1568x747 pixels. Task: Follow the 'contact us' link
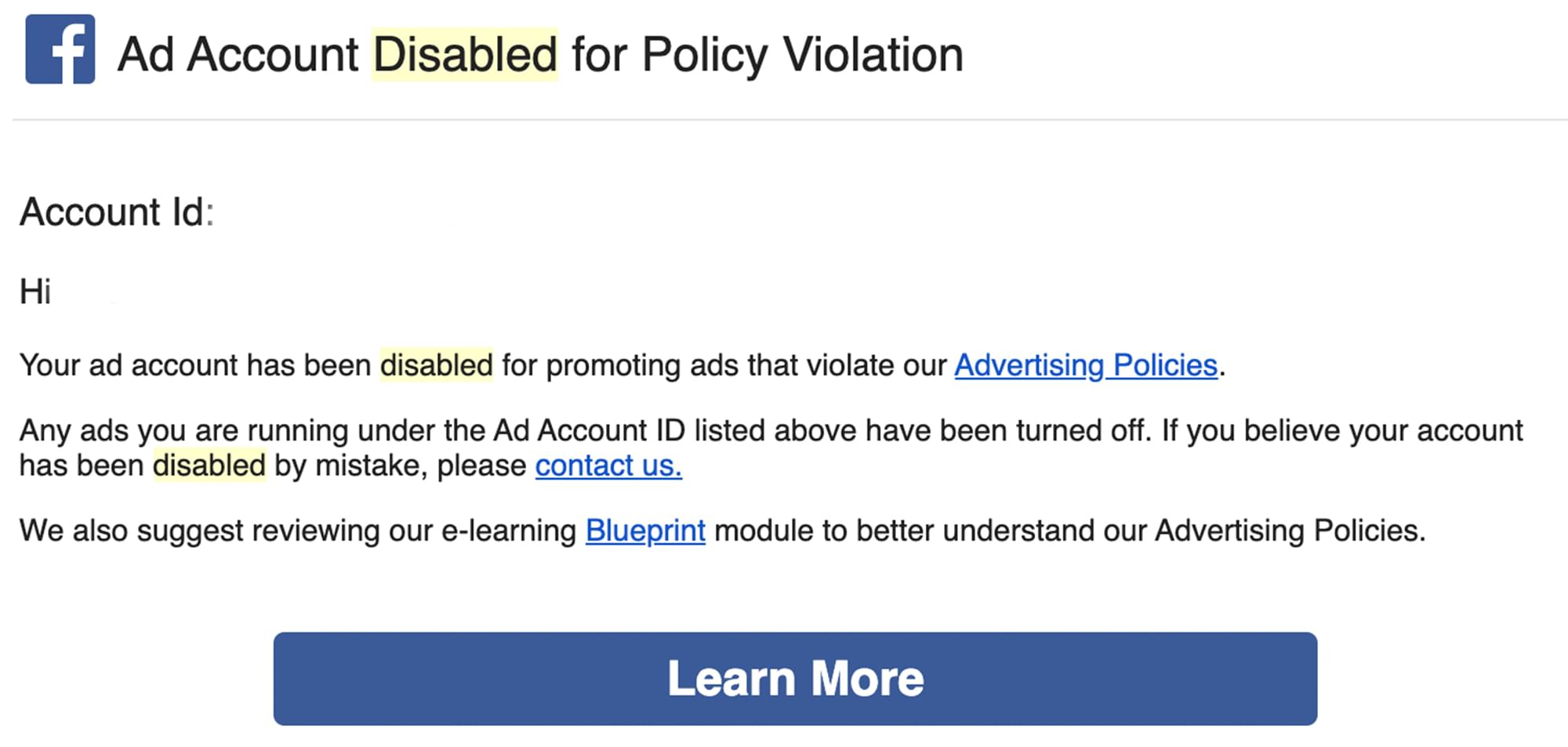(x=608, y=466)
